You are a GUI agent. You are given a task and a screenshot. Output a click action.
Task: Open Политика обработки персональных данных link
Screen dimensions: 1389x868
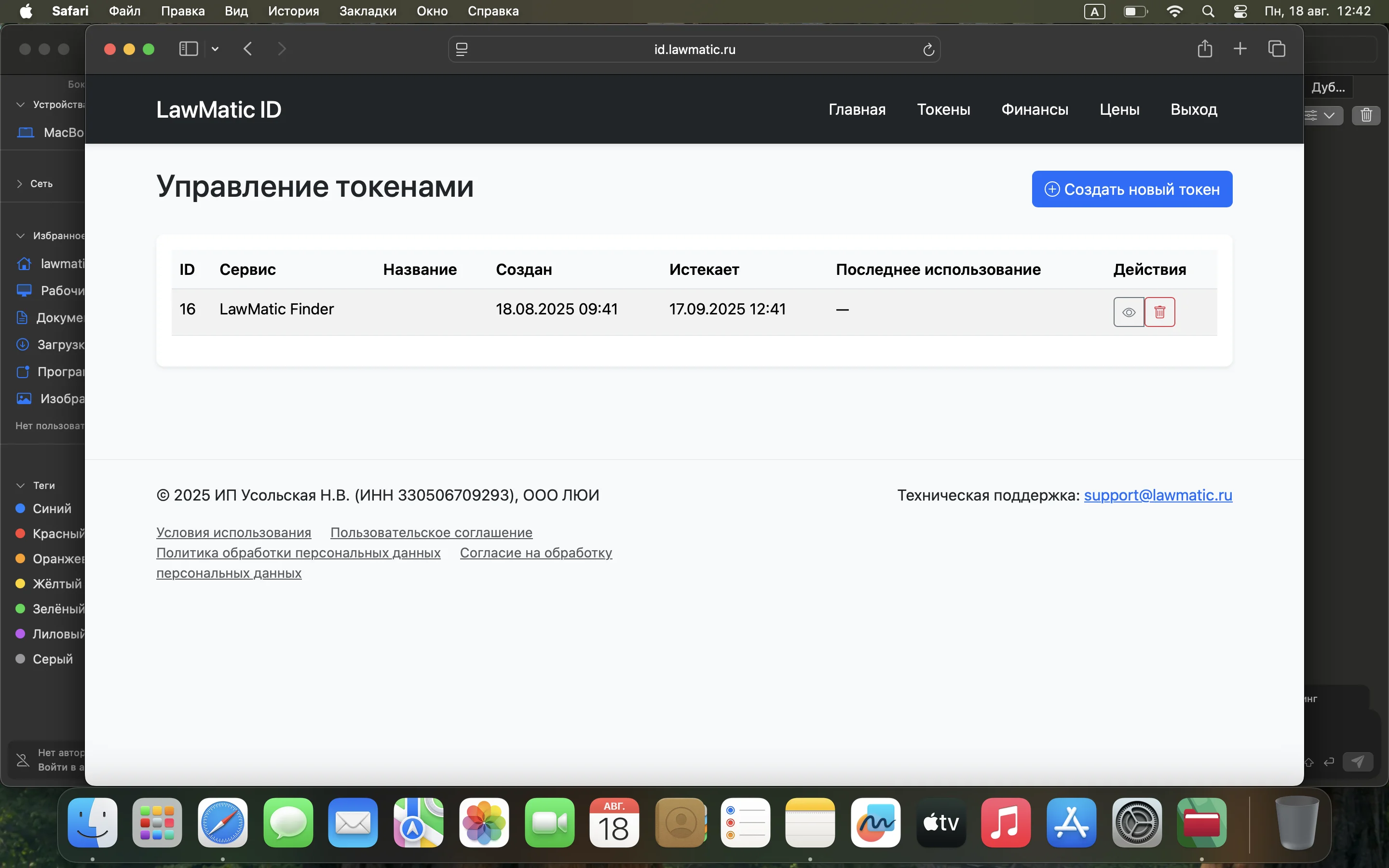point(299,552)
